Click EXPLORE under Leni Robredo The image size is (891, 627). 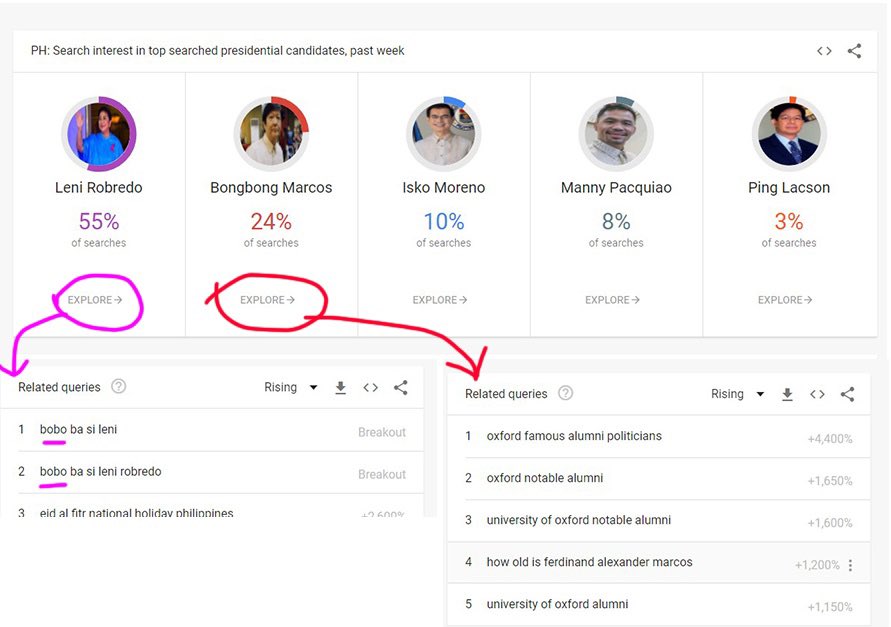click(x=97, y=299)
